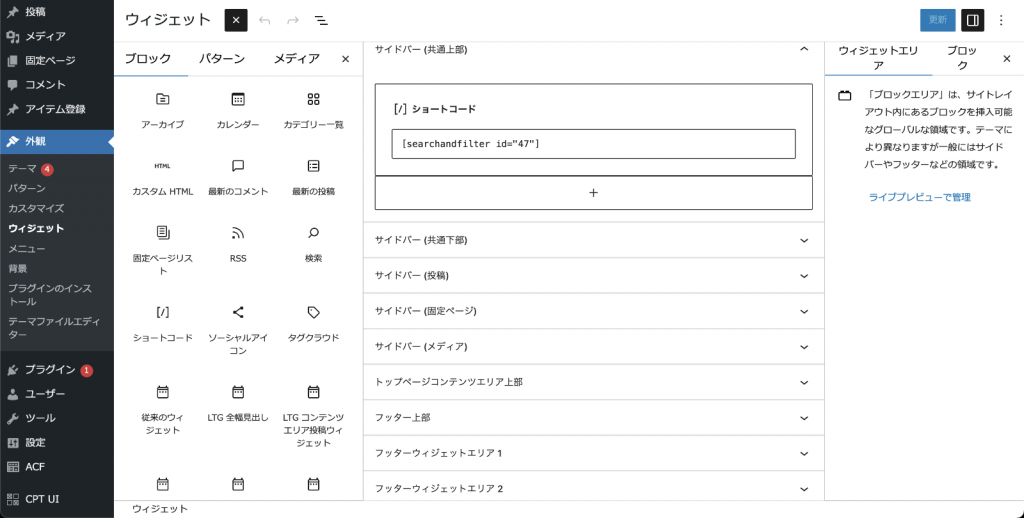Open the list view outline
The image size is (1024, 518).
[x=321, y=20]
